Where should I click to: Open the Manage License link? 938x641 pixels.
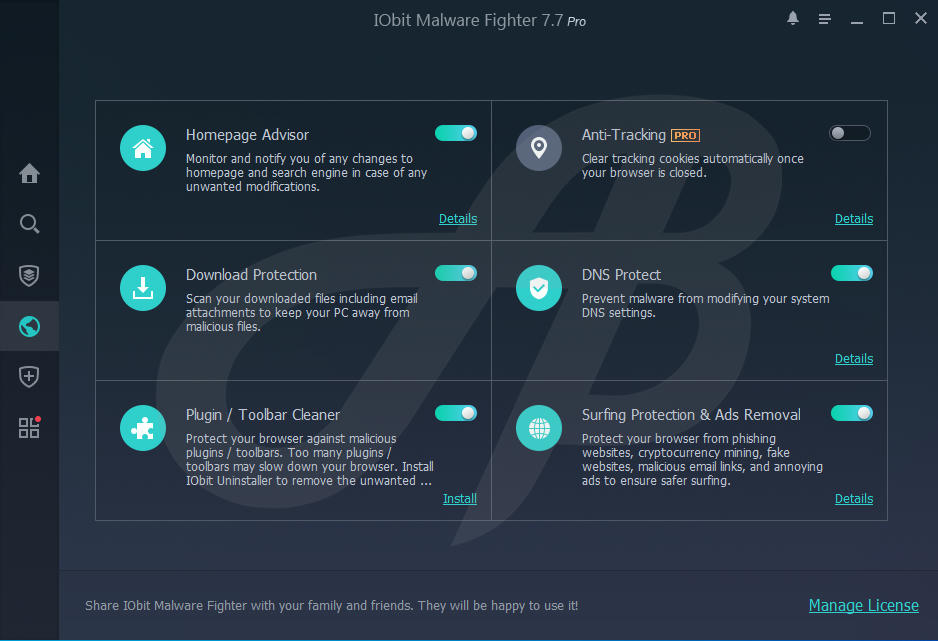click(x=863, y=606)
